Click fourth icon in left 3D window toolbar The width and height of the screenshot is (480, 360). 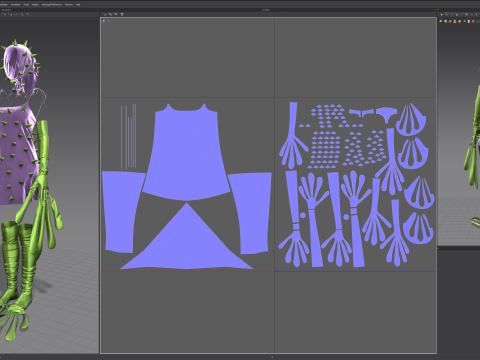(x=22, y=14)
